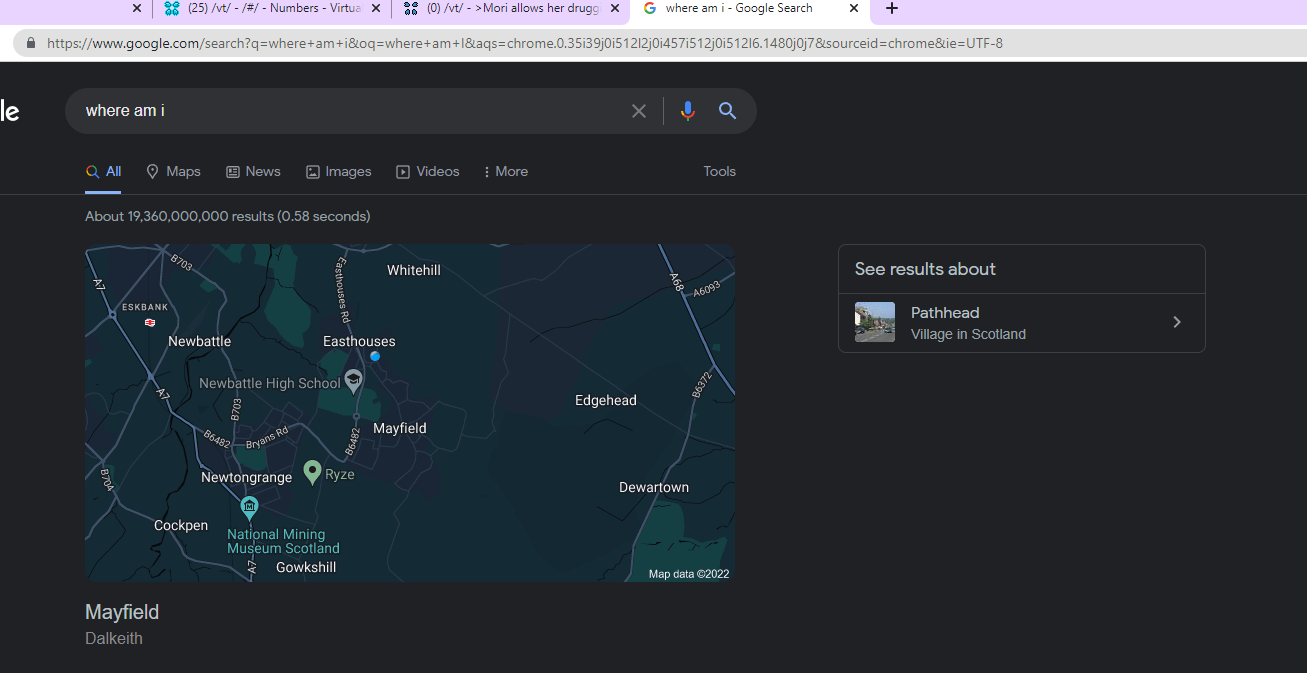1307x673 pixels.
Task: Click the Dalkeith text below Mayfield
Action: click(114, 639)
